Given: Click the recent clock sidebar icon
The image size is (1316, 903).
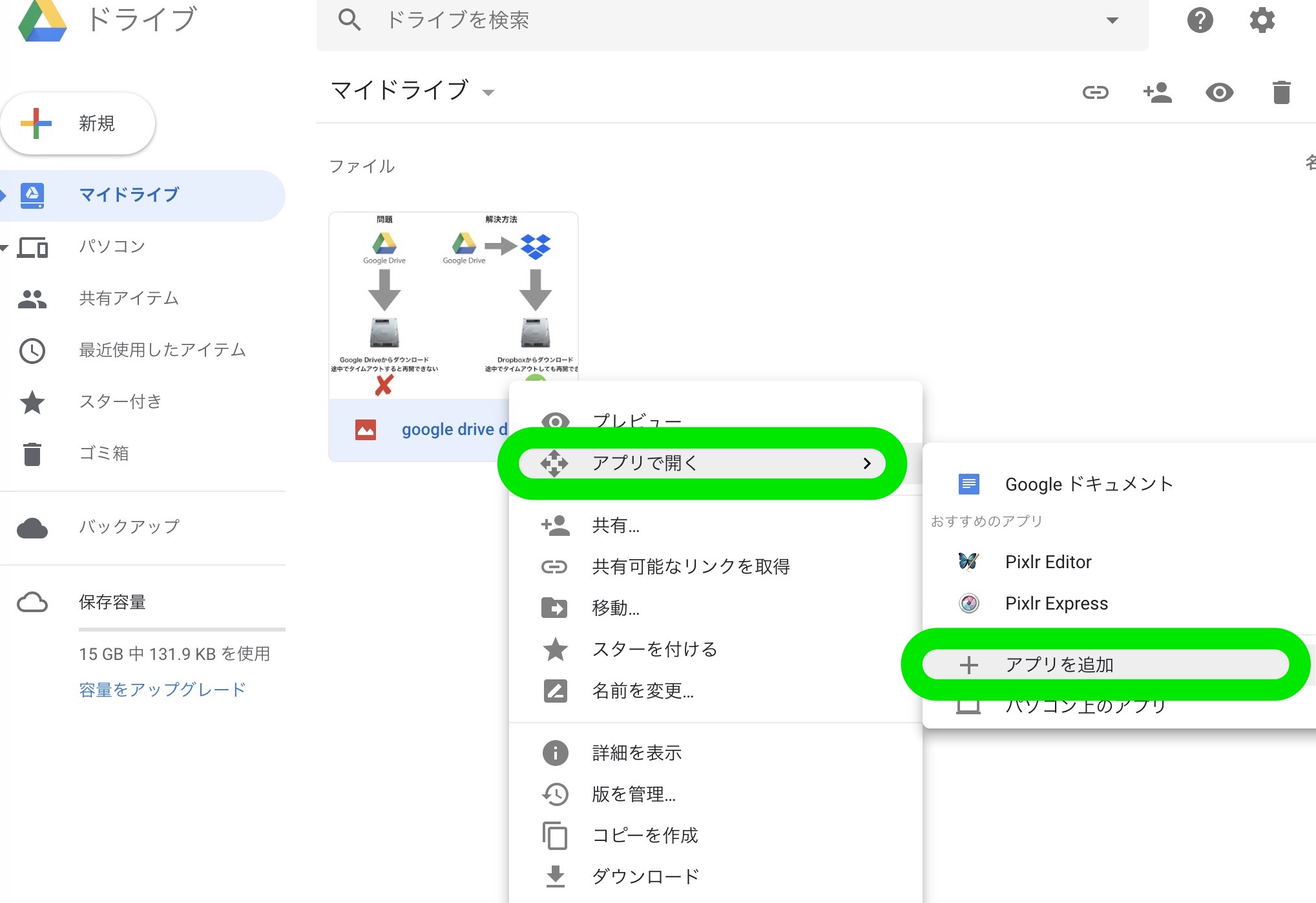Looking at the screenshot, I should point(32,351).
